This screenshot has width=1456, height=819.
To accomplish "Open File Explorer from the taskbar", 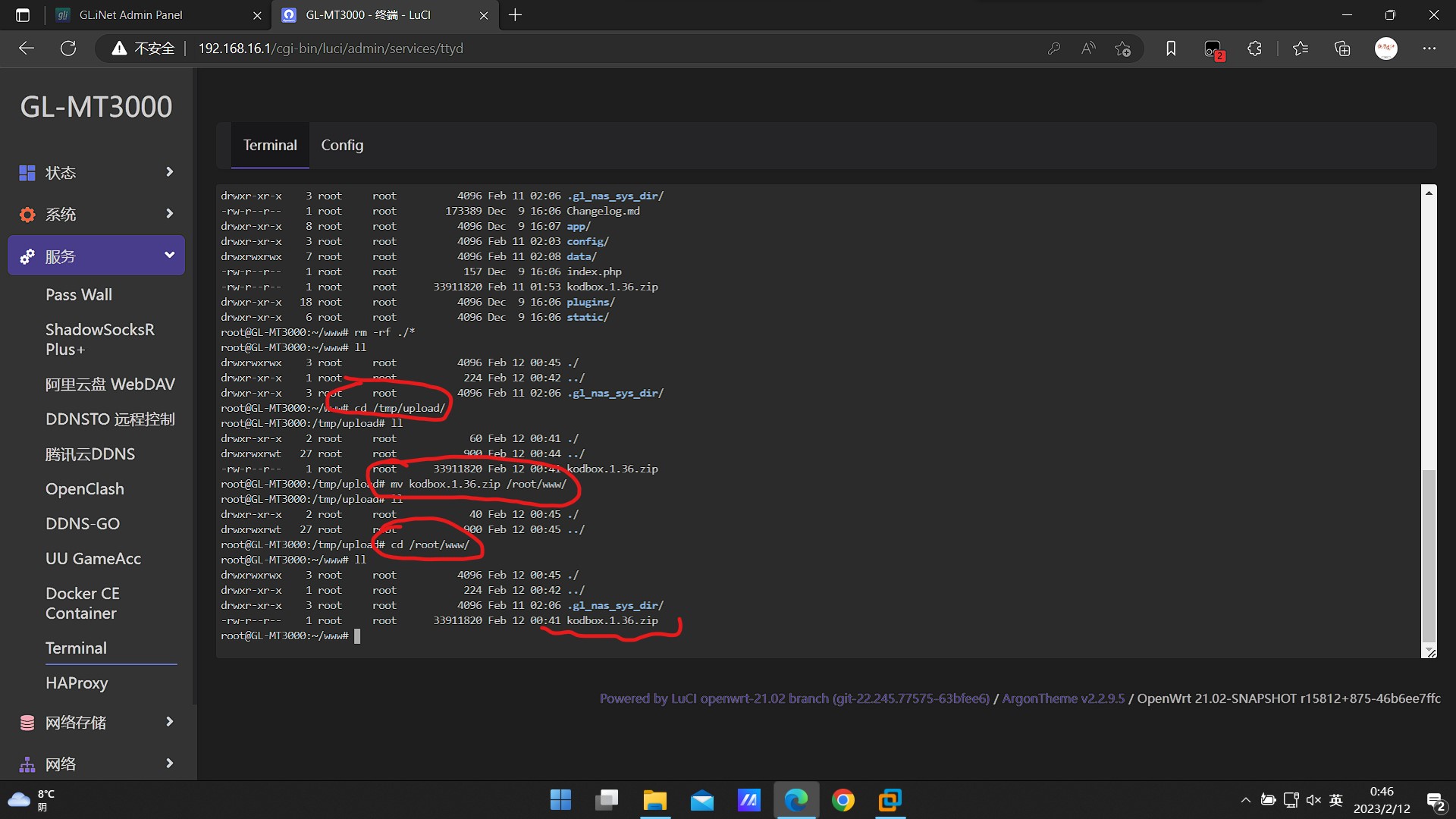I will coord(654,800).
